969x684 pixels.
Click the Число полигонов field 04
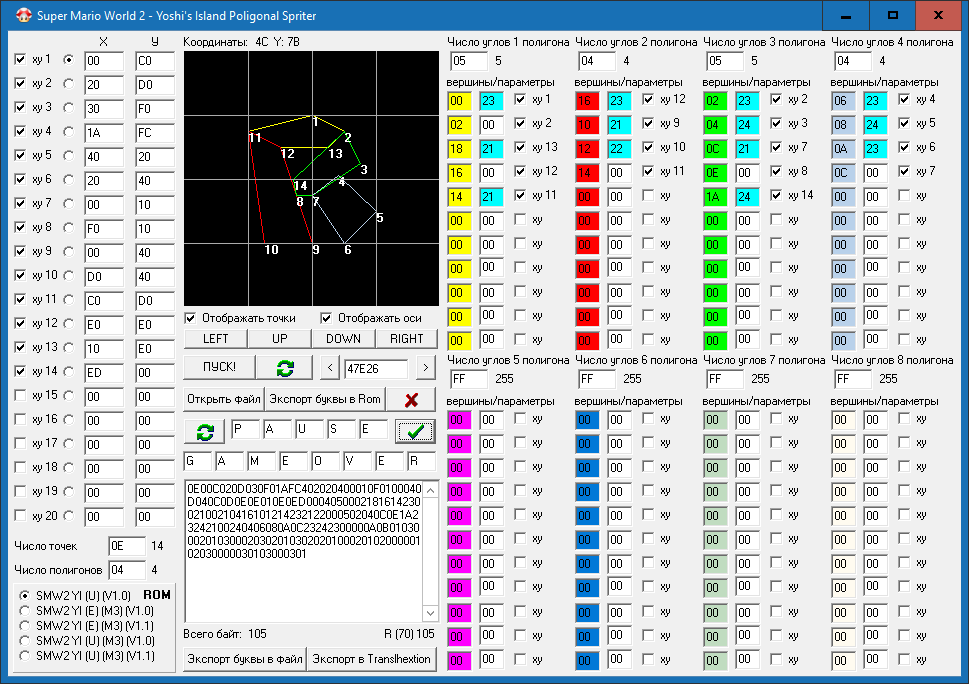pyautogui.click(x=127, y=570)
